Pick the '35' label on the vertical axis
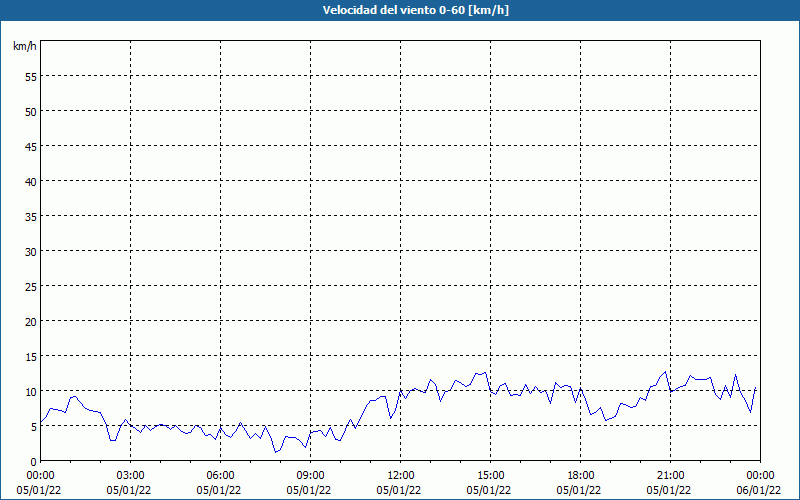Image resolution: width=800 pixels, height=500 pixels. (x=31, y=216)
